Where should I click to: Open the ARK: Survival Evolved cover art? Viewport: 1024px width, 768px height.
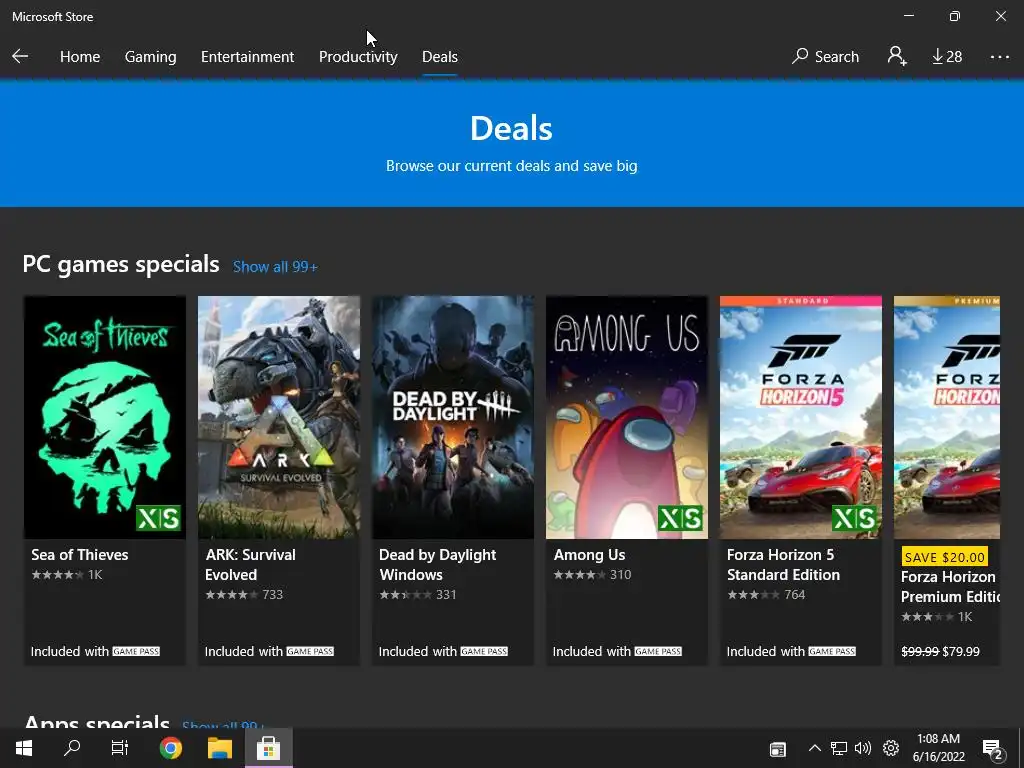pos(279,417)
